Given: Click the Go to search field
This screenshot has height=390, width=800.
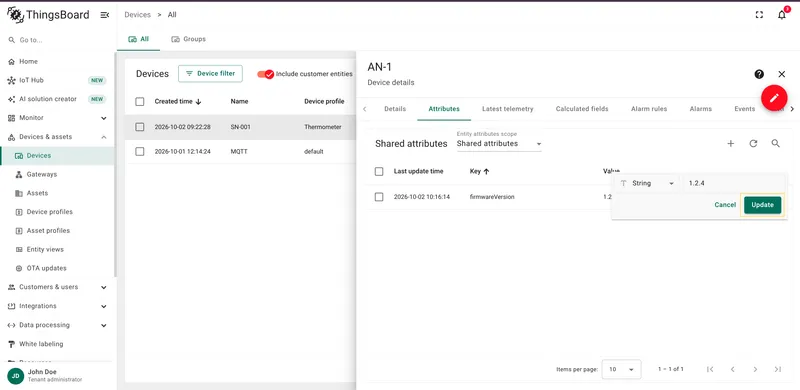Looking at the screenshot, I should click(58, 40).
